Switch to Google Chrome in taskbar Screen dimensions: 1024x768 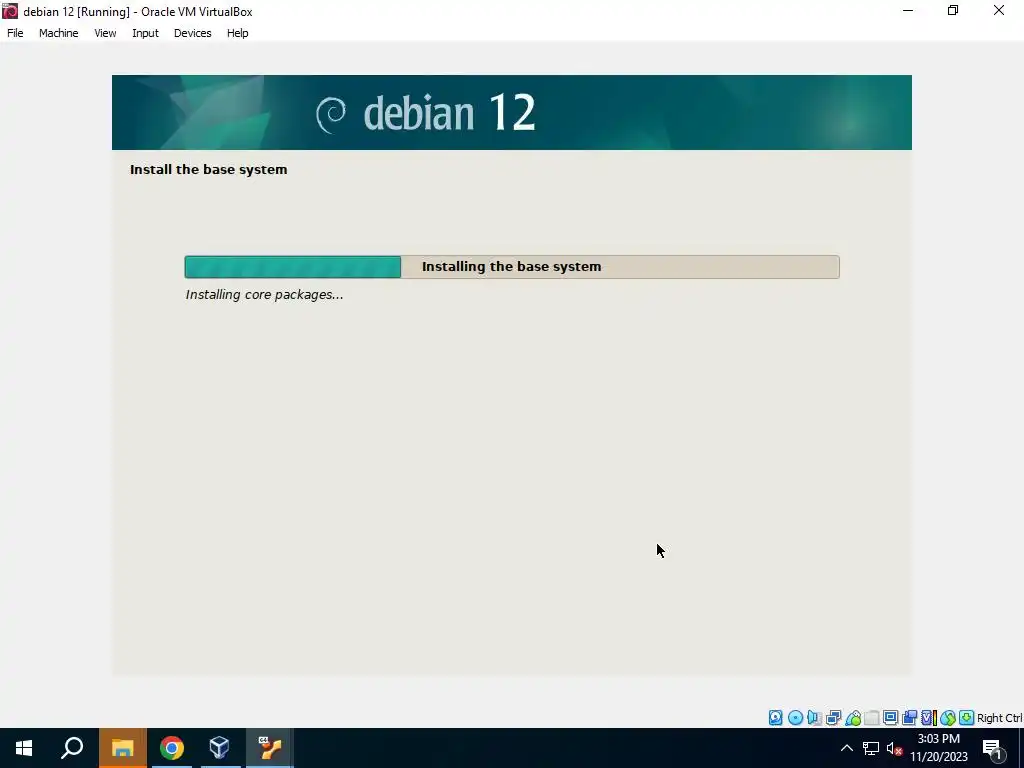(x=172, y=748)
